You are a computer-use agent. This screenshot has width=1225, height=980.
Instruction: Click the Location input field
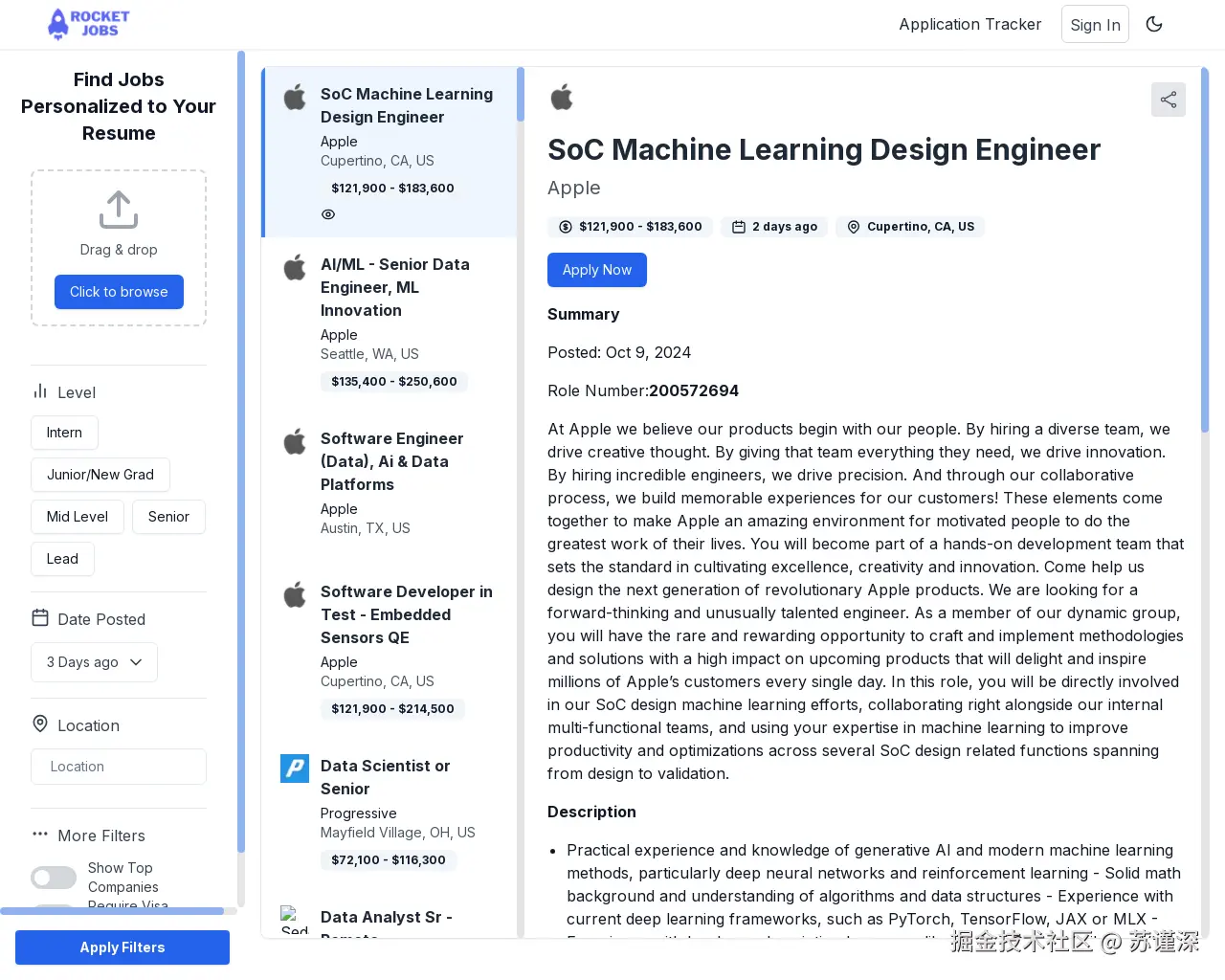tap(119, 767)
